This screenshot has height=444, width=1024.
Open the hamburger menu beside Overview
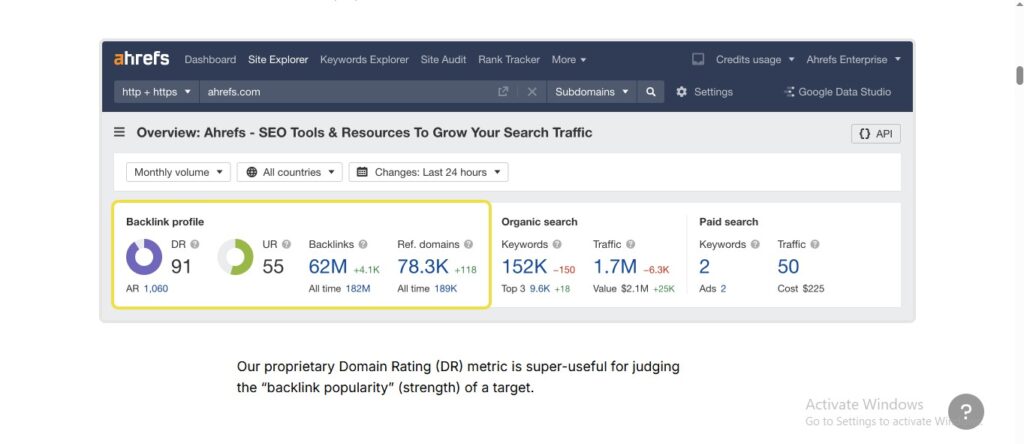[120, 132]
